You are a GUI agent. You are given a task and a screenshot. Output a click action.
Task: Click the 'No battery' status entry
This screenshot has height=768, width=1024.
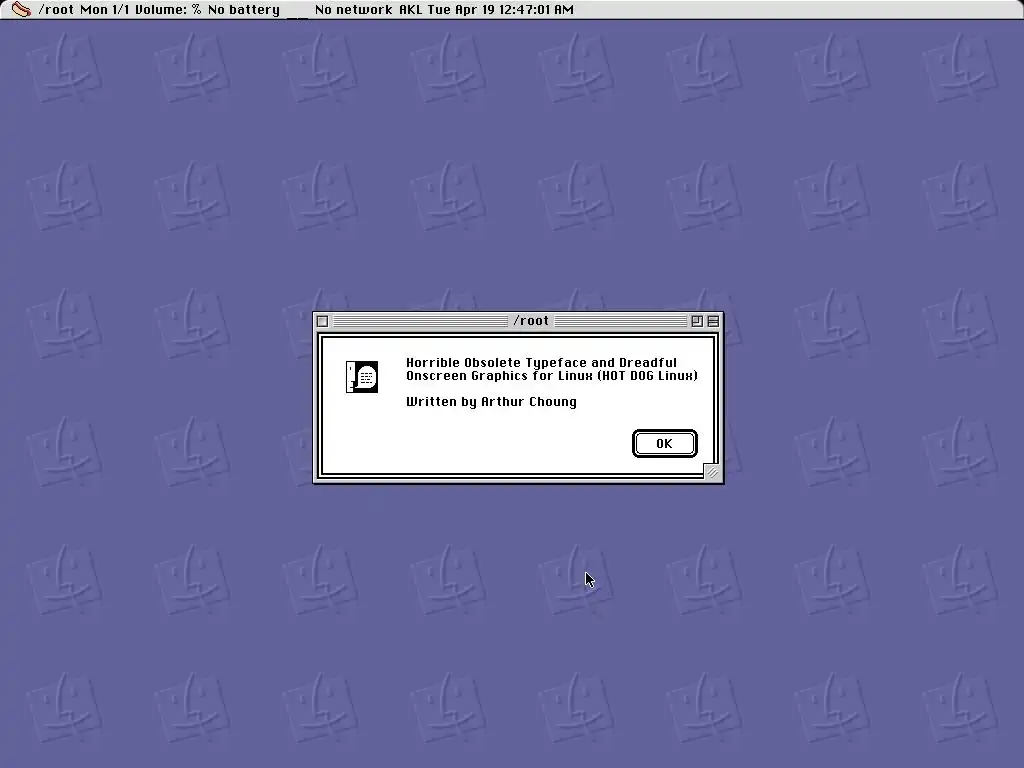pos(244,10)
